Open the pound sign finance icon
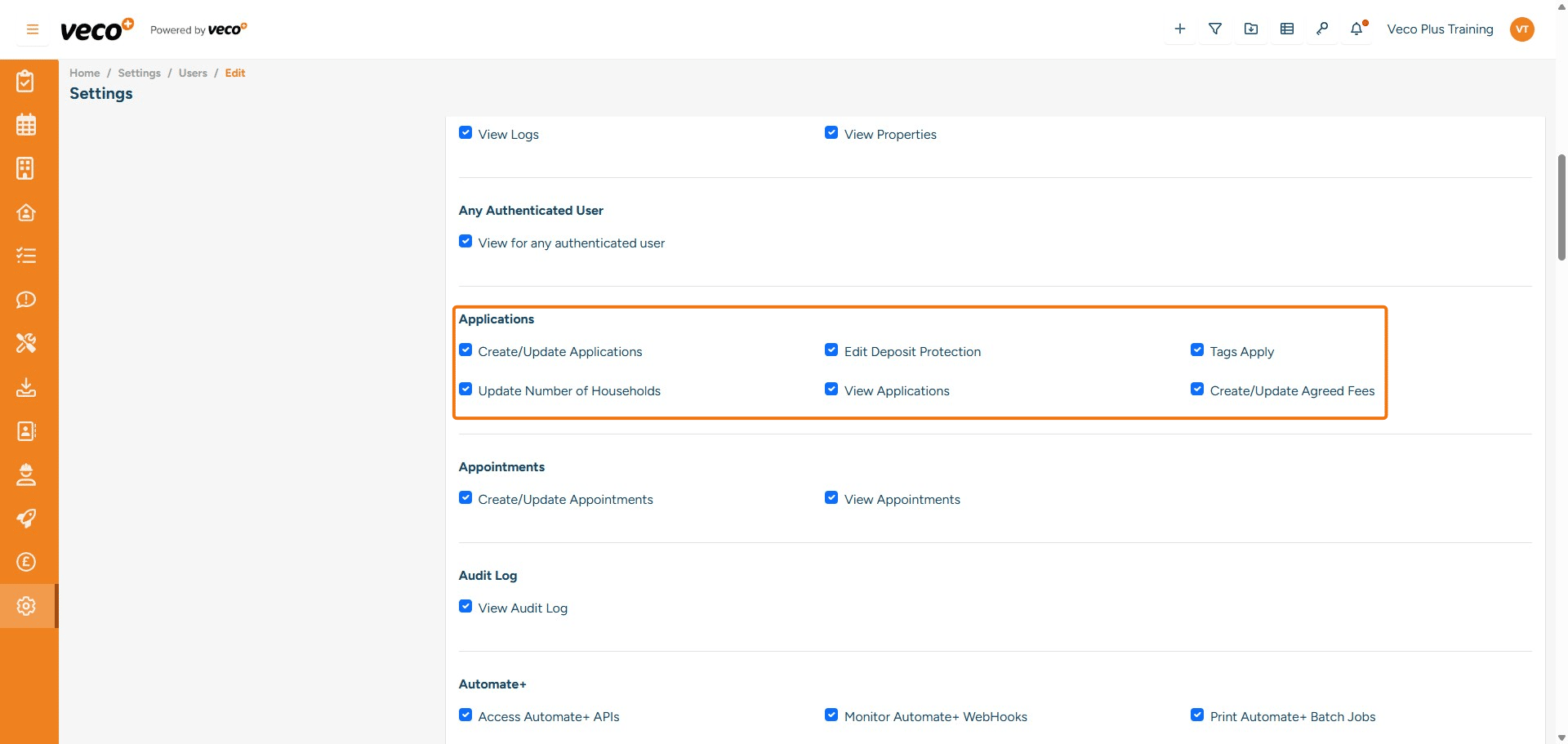Viewport: 1568px width, 744px height. click(26, 562)
